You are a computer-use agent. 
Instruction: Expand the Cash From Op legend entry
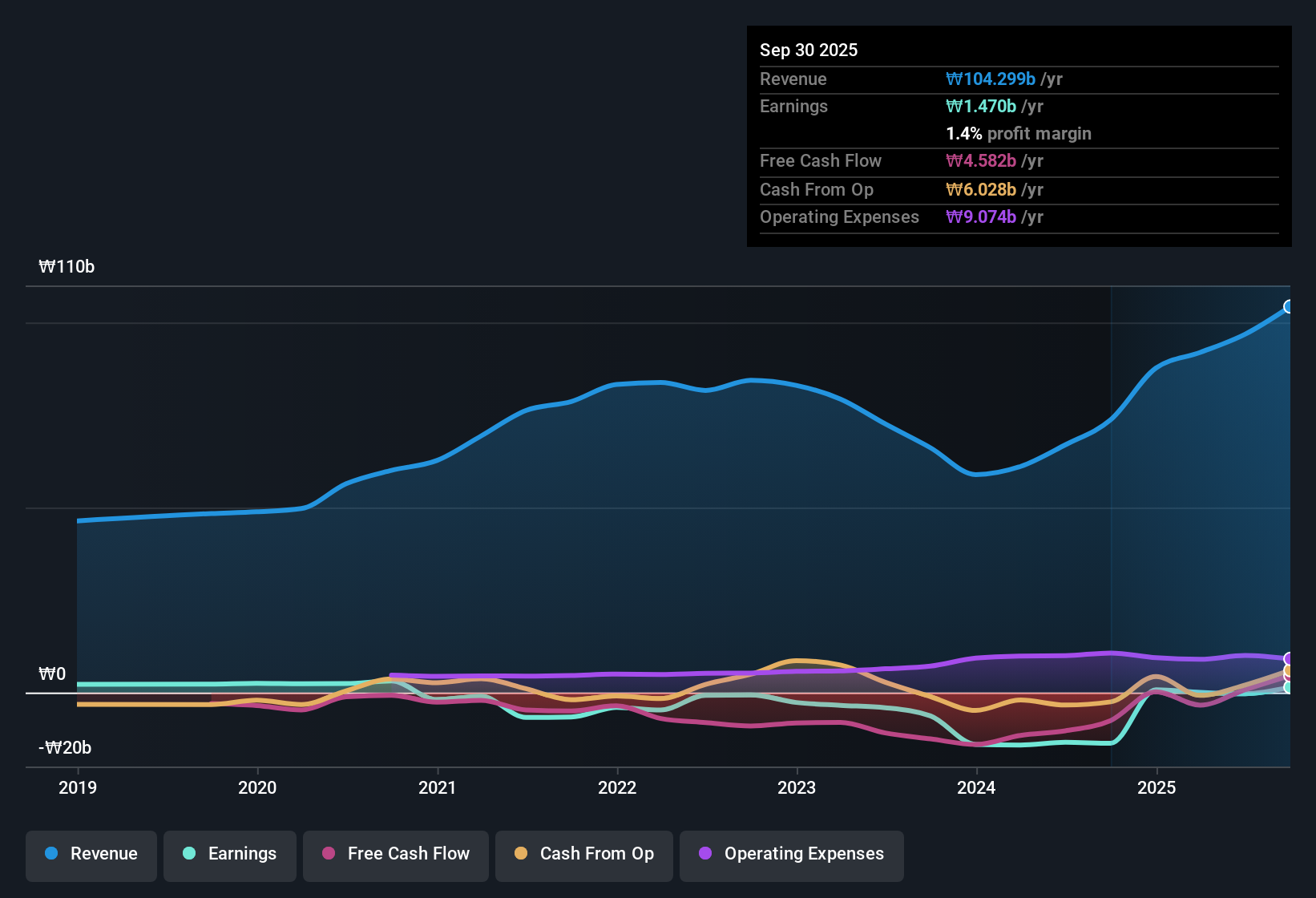[583, 854]
